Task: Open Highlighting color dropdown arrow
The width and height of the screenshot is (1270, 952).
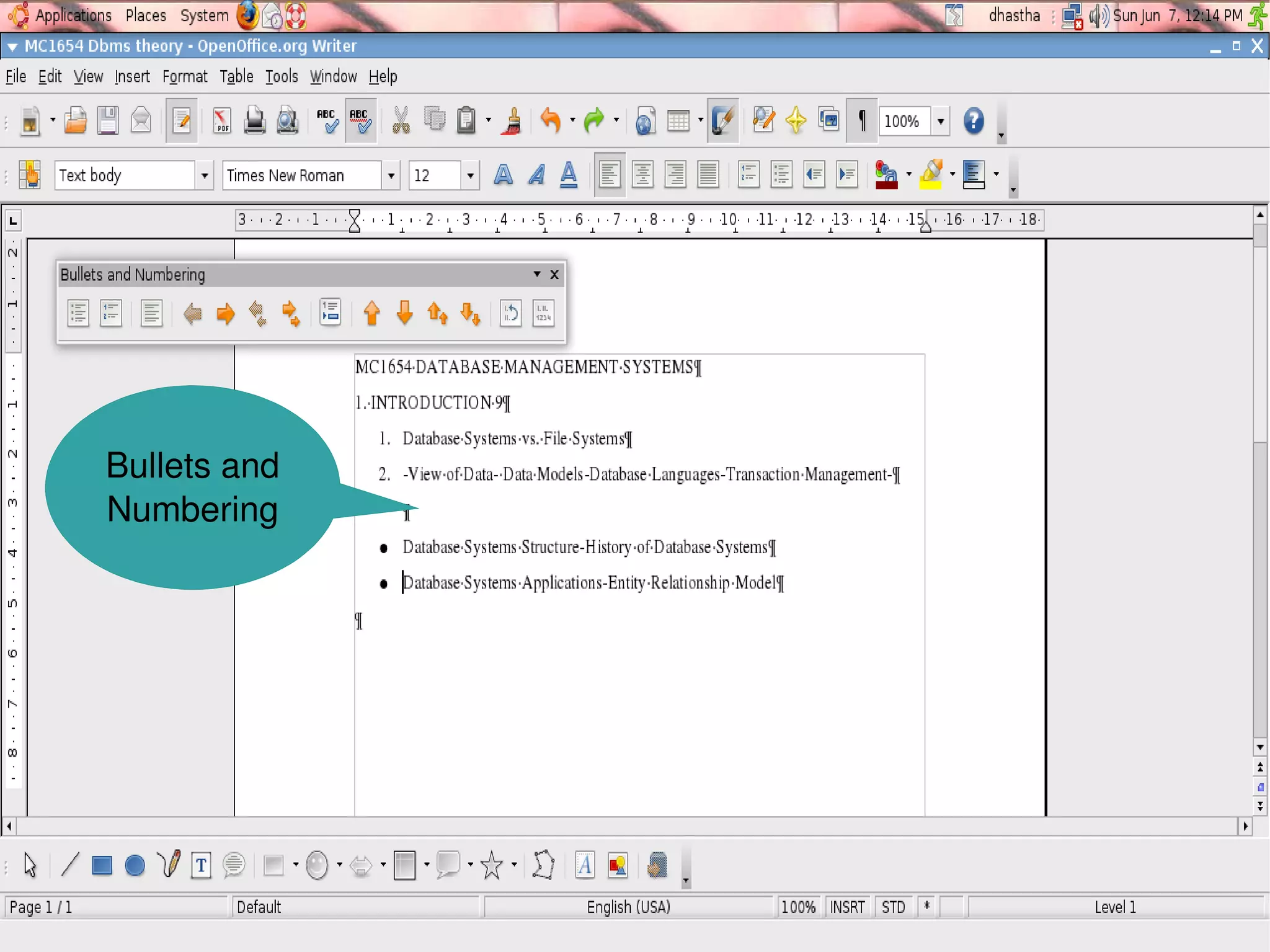Action: (952, 174)
